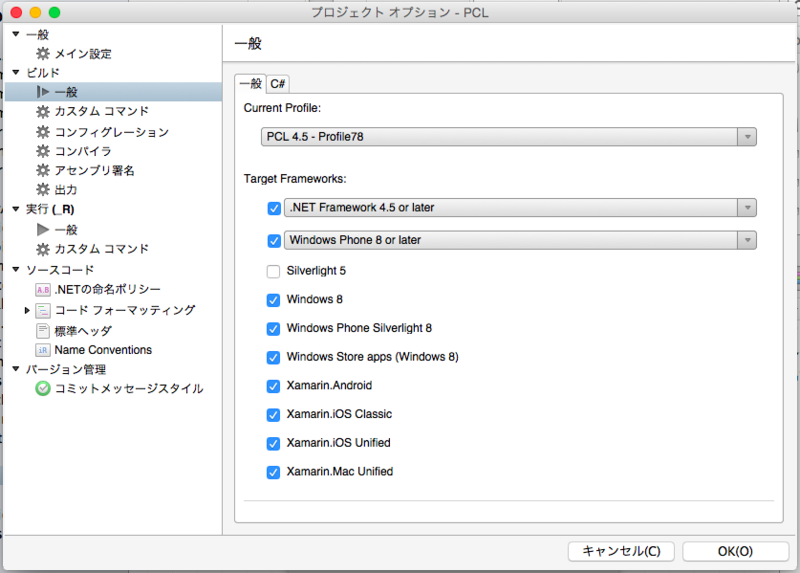This screenshot has width=800, height=573.
Task: Toggle Windows Phone Silverlight 8 checkbox
Action: pyautogui.click(x=273, y=329)
